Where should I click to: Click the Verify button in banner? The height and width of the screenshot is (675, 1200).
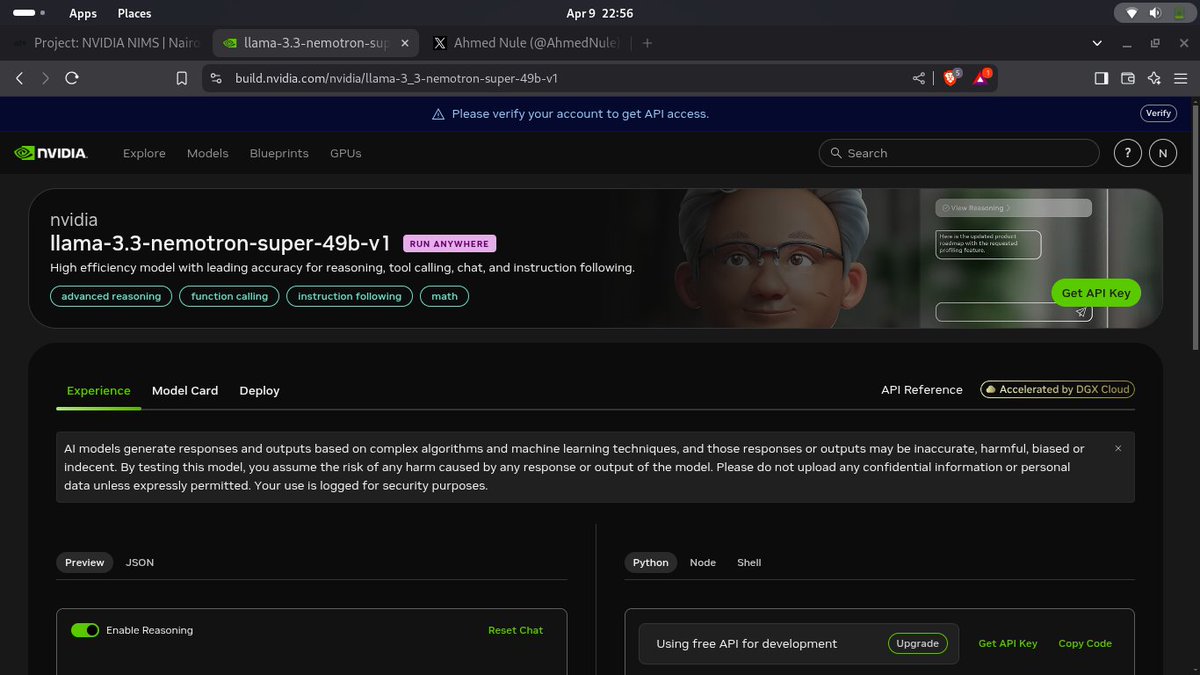tap(1158, 114)
